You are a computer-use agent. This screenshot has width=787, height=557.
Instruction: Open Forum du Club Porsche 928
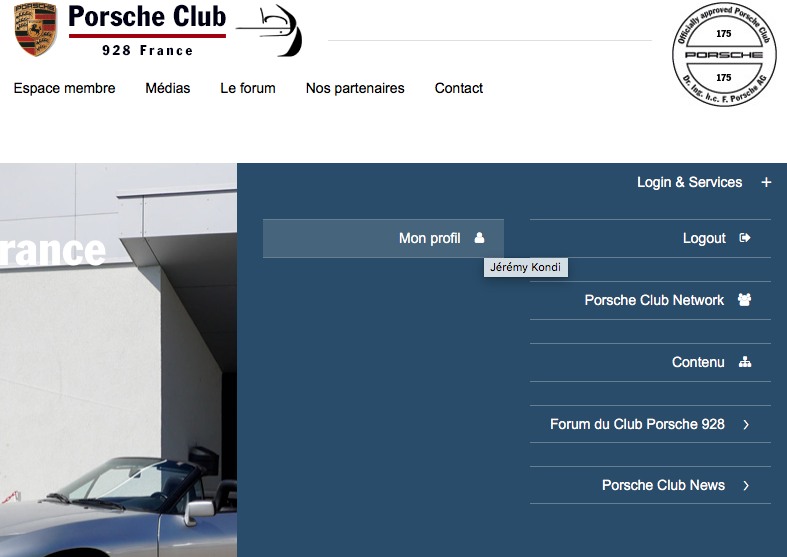(x=650, y=424)
